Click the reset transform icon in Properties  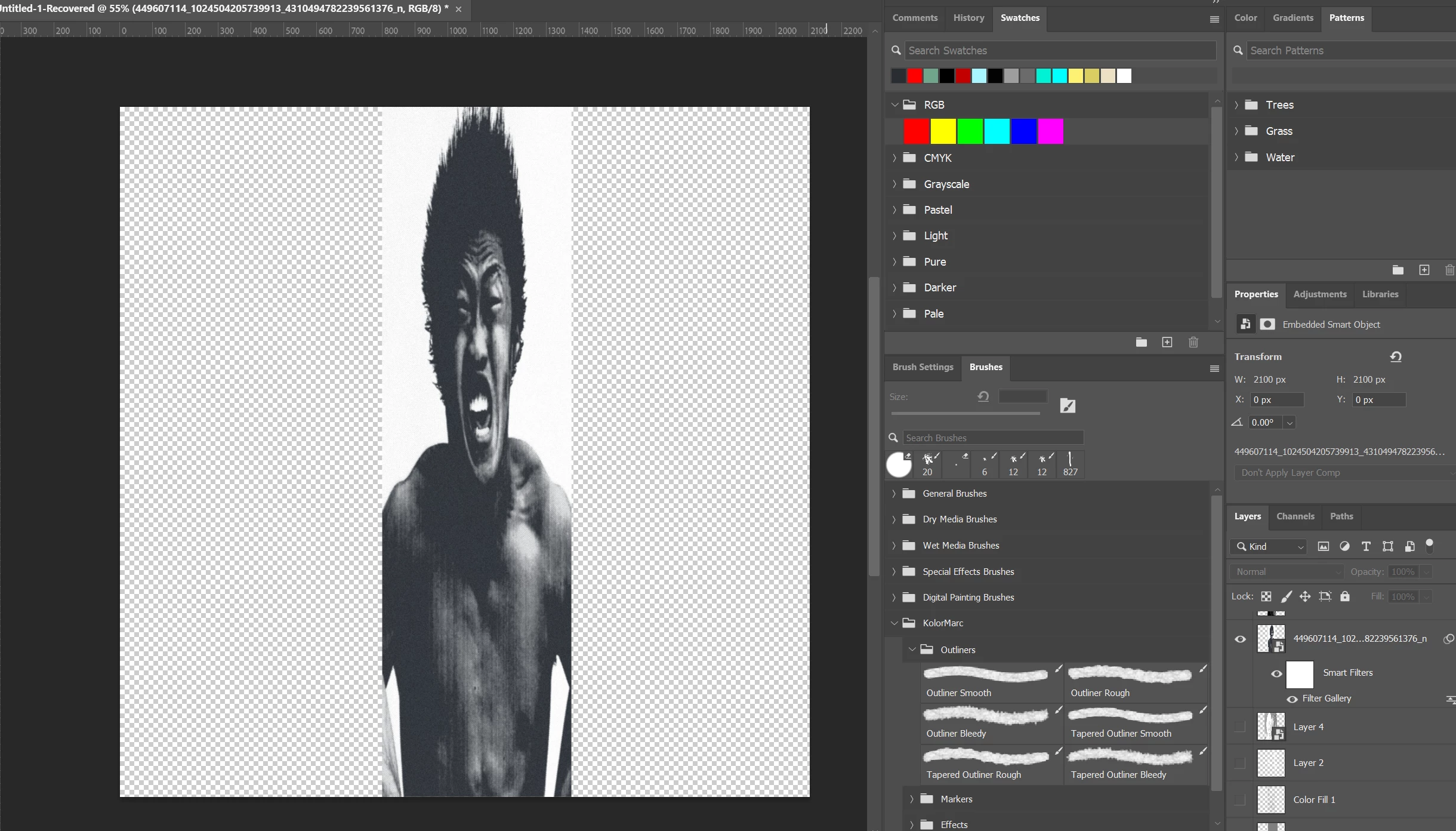coord(1395,356)
